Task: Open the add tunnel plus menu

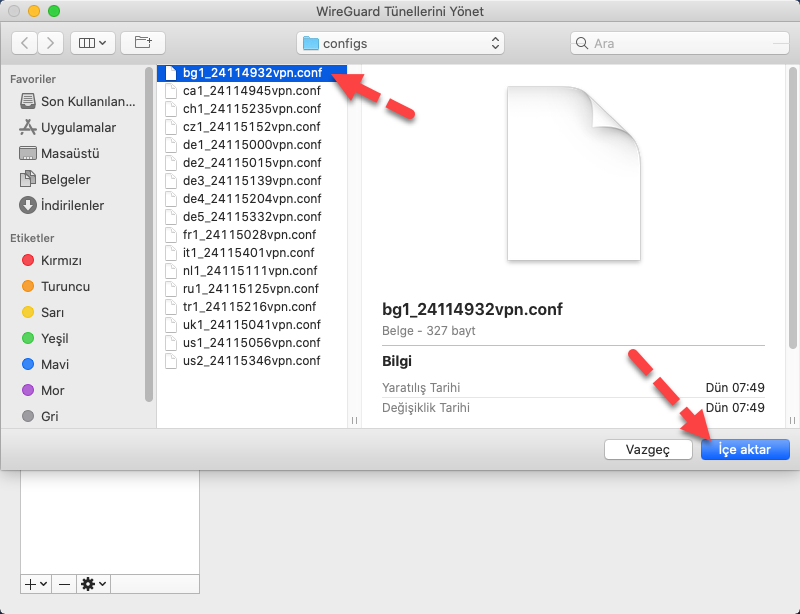Action: point(36,584)
